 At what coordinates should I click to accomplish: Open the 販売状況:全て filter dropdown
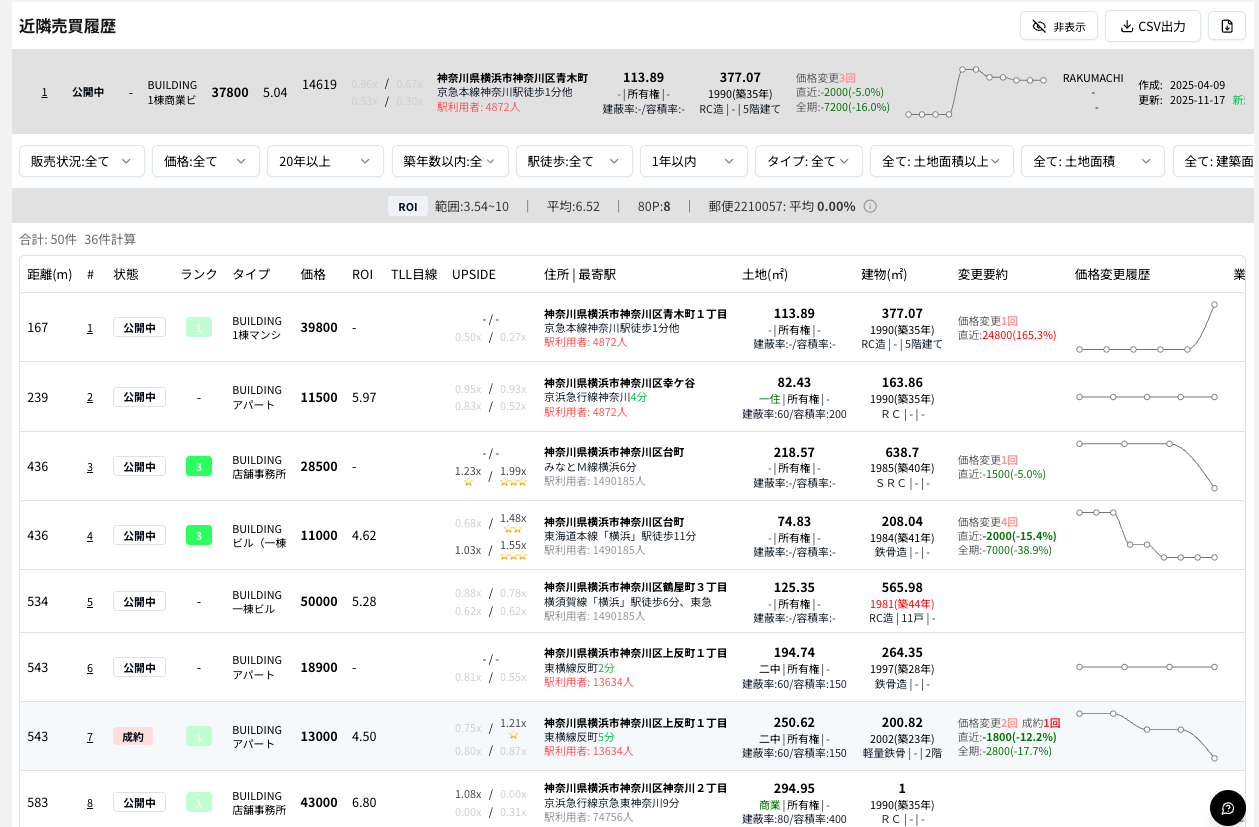click(x=81, y=160)
